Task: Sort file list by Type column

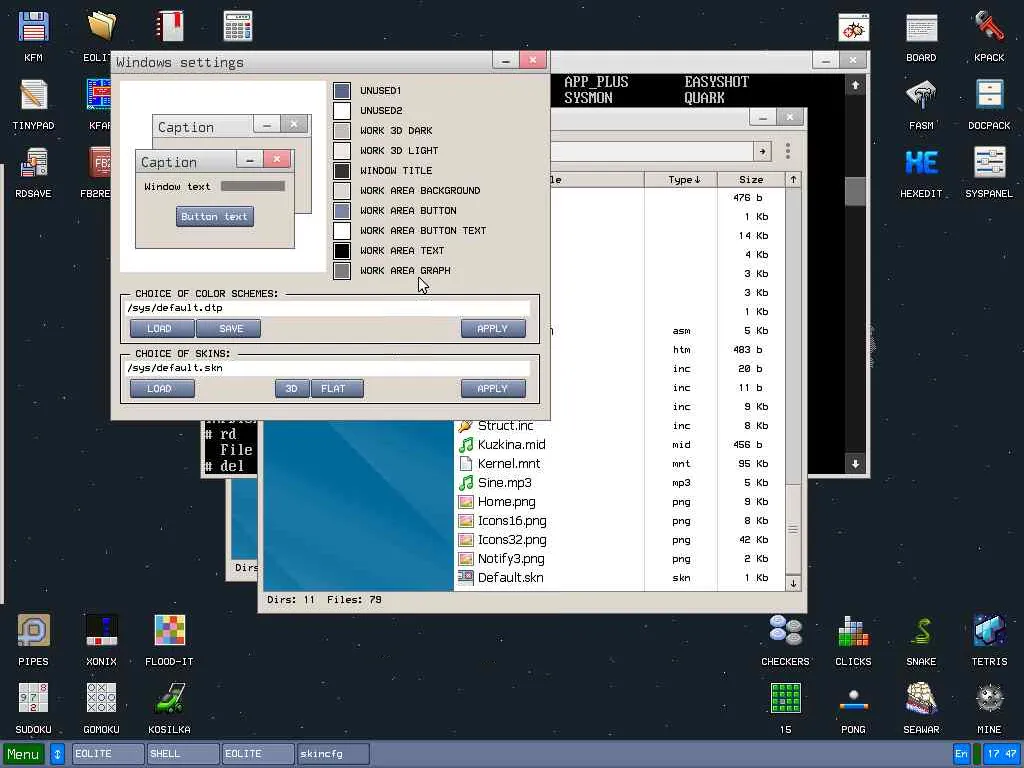Action: (680, 180)
